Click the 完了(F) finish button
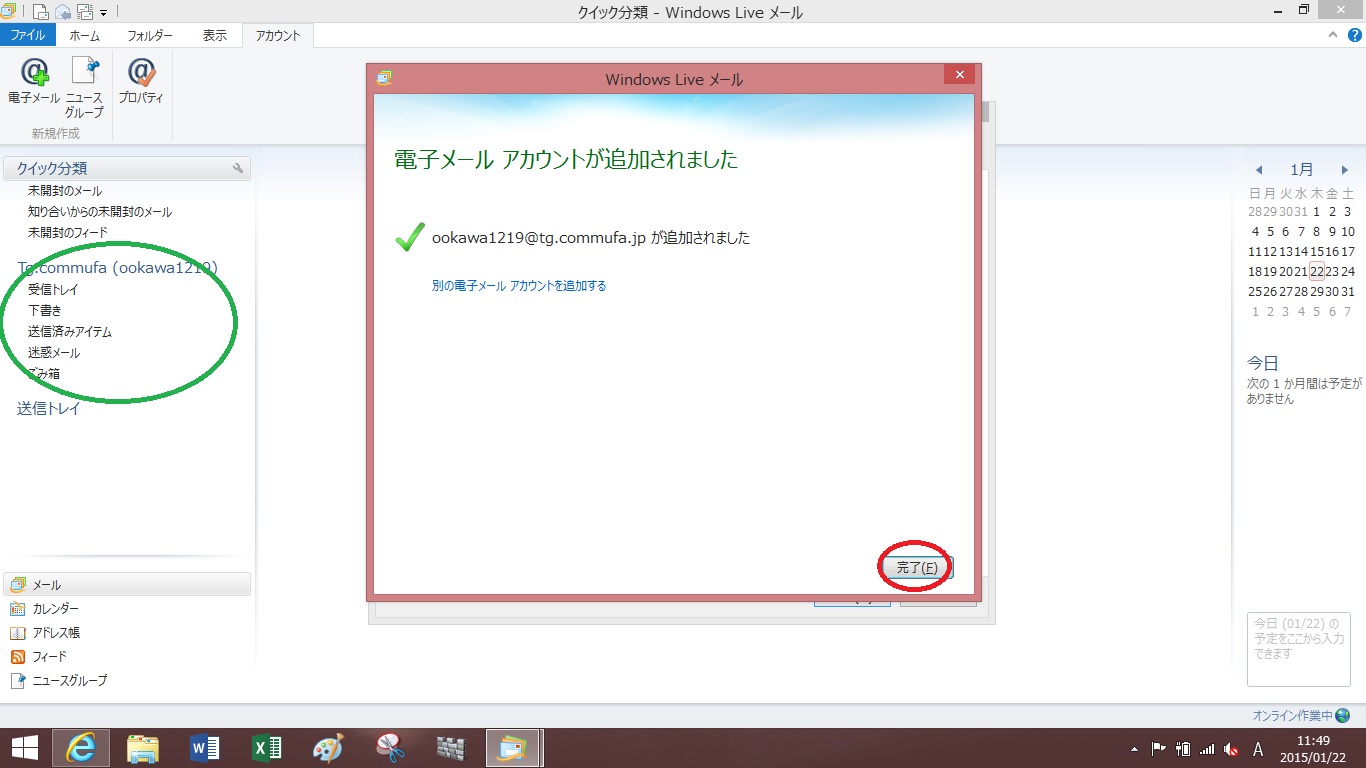Screen dimensions: 1366x768 916,567
